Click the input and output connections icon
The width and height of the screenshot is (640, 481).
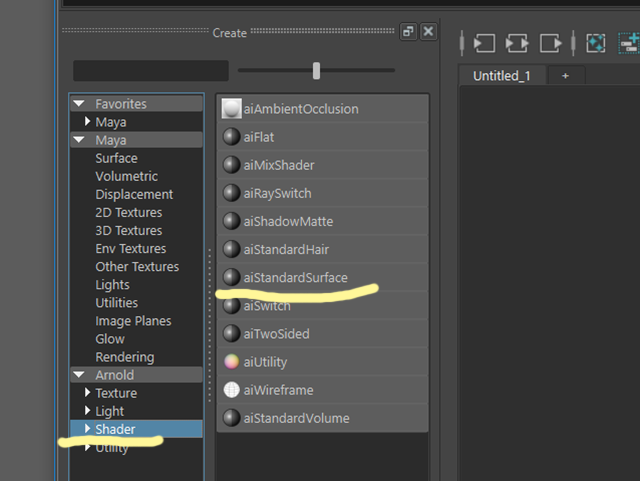(517, 43)
